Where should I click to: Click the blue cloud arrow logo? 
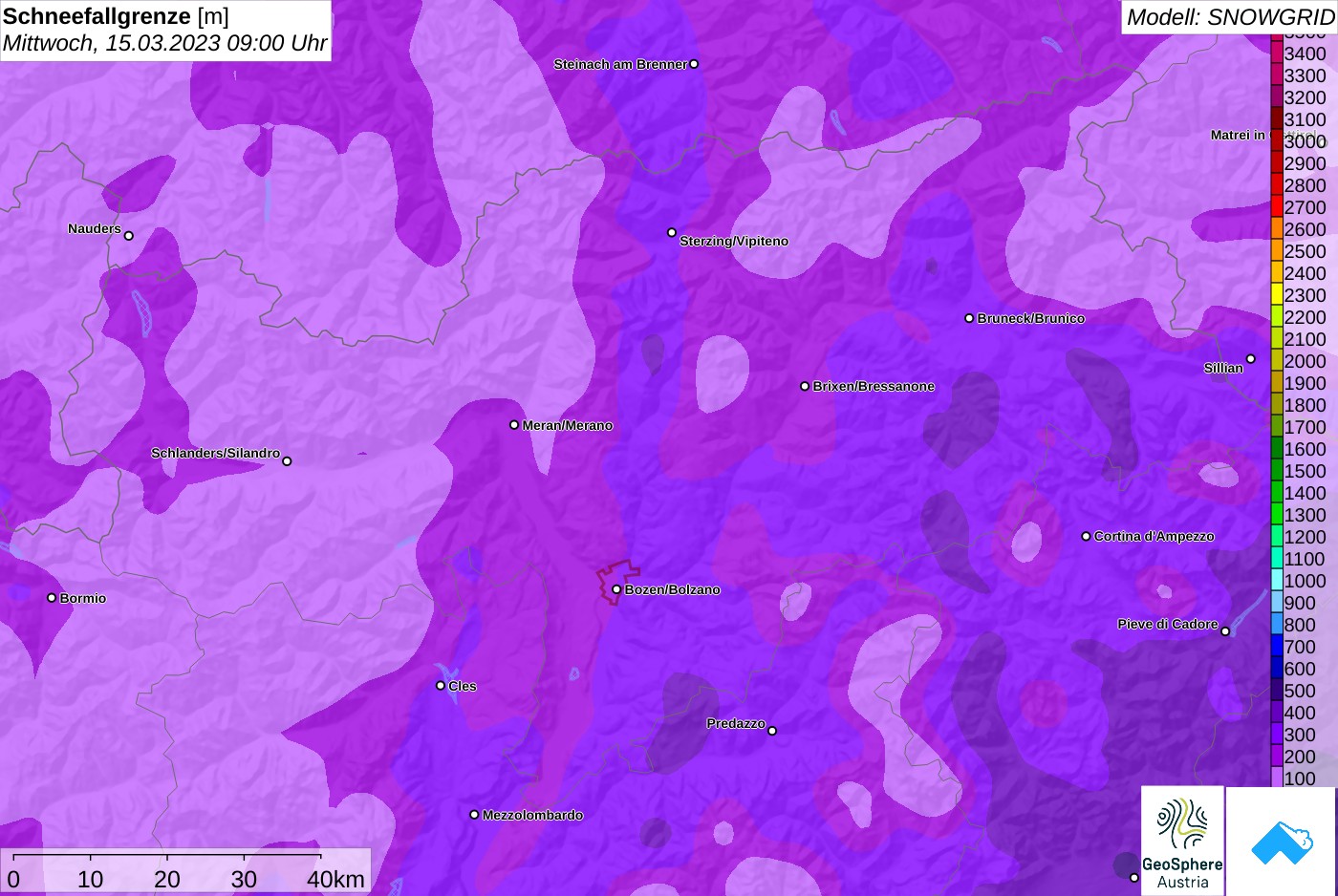point(1281,842)
